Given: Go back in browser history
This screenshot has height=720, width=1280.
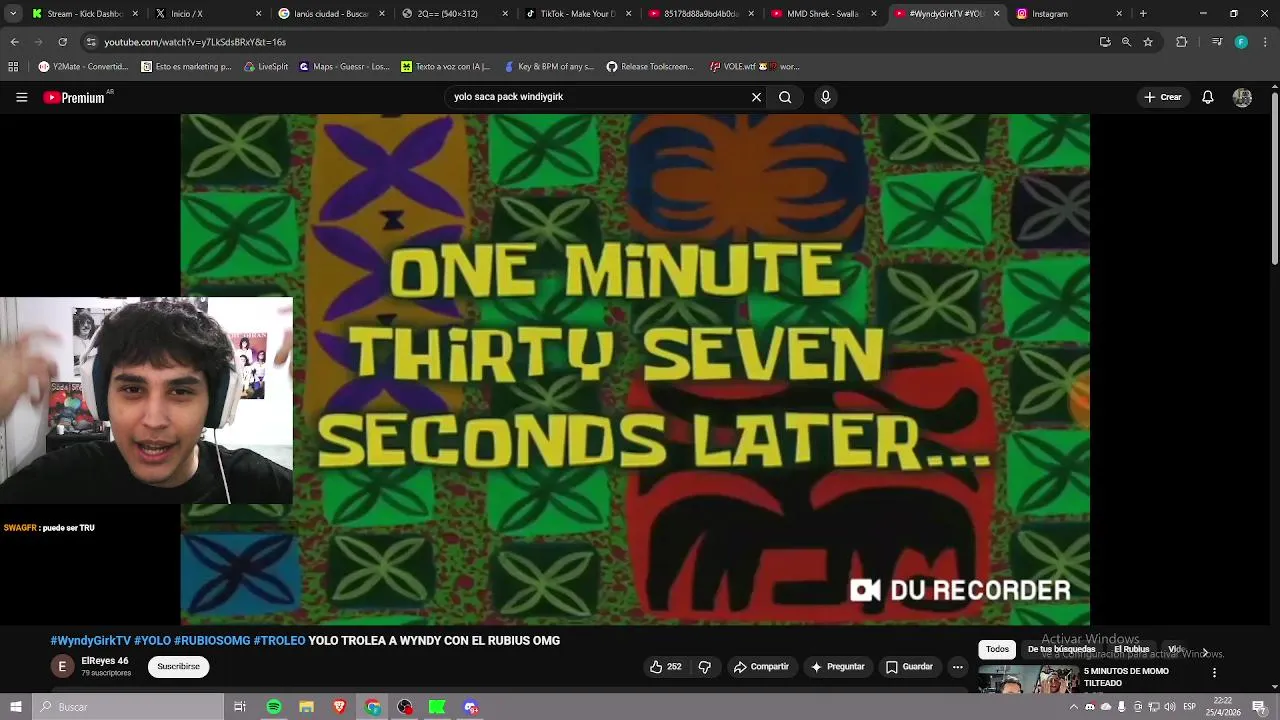Looking at the screenshot, I should pyautogui.click(x=14, y=42).
